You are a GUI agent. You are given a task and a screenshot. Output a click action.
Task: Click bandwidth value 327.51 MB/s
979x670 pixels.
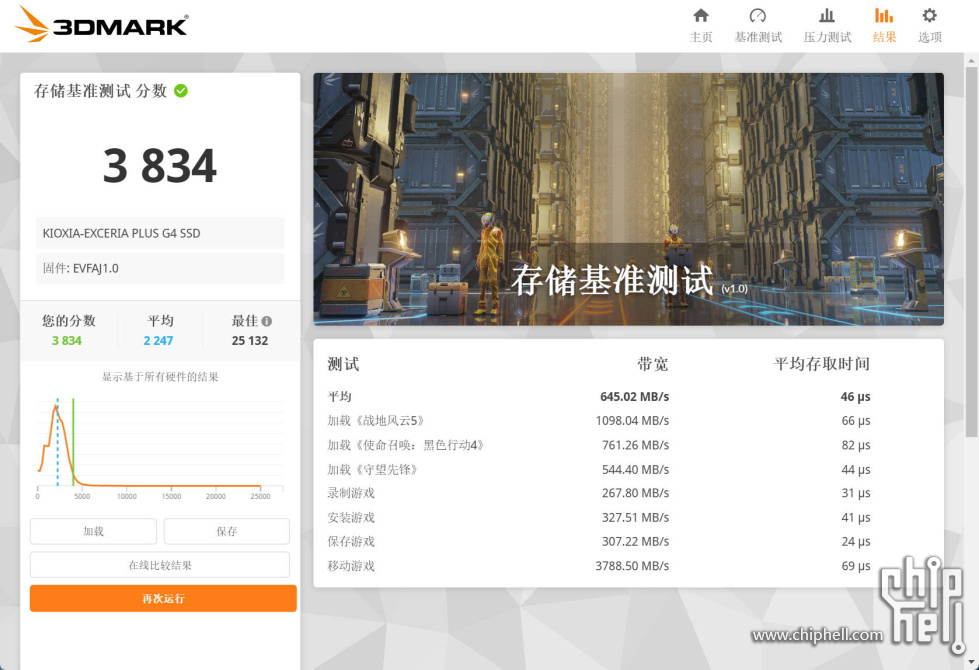[x=636, y=518]
